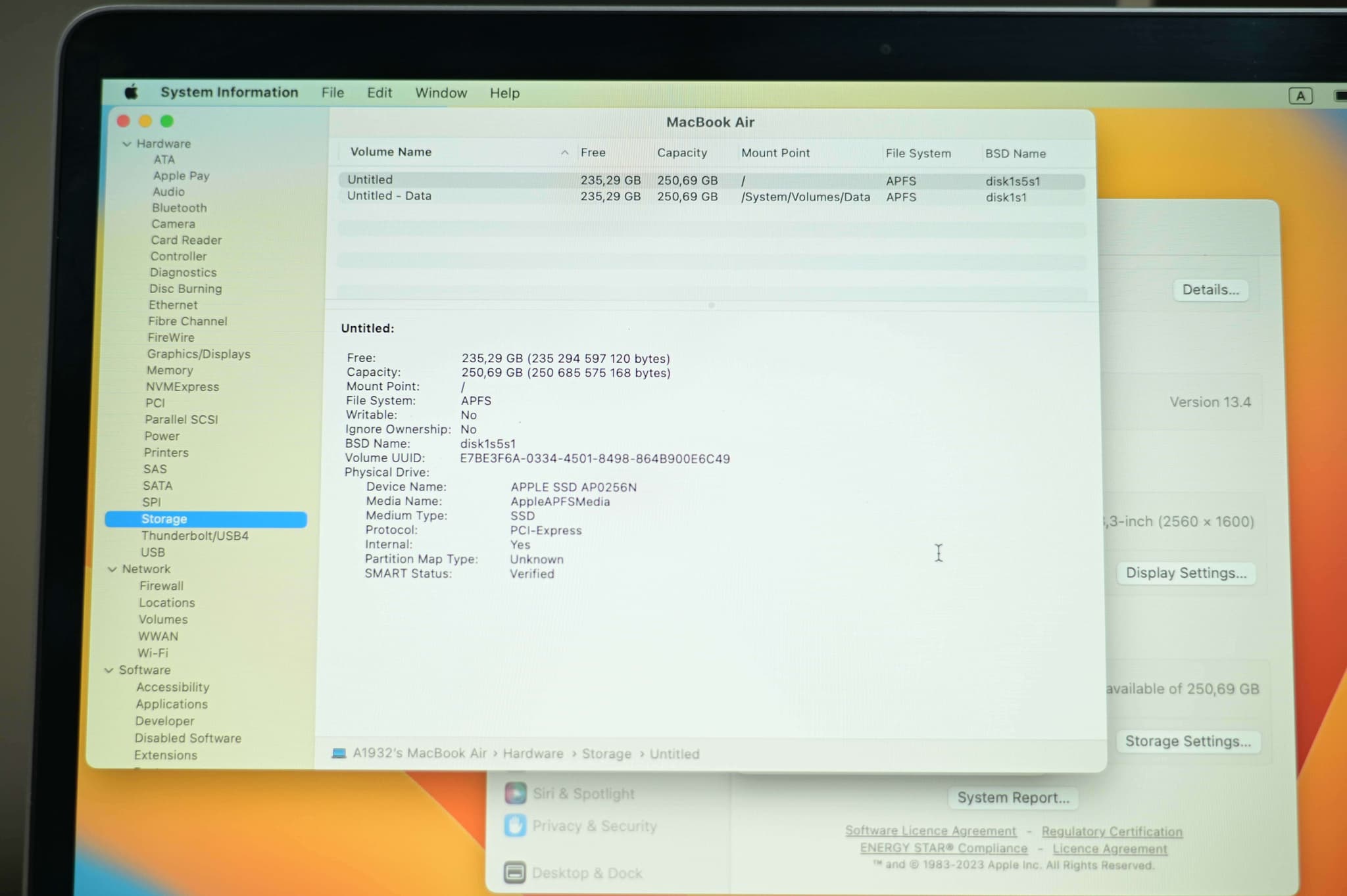Viewport: 1347px width, 896px height.
Task: Select Accessibility under Software
Action: [x=173, y=687]
